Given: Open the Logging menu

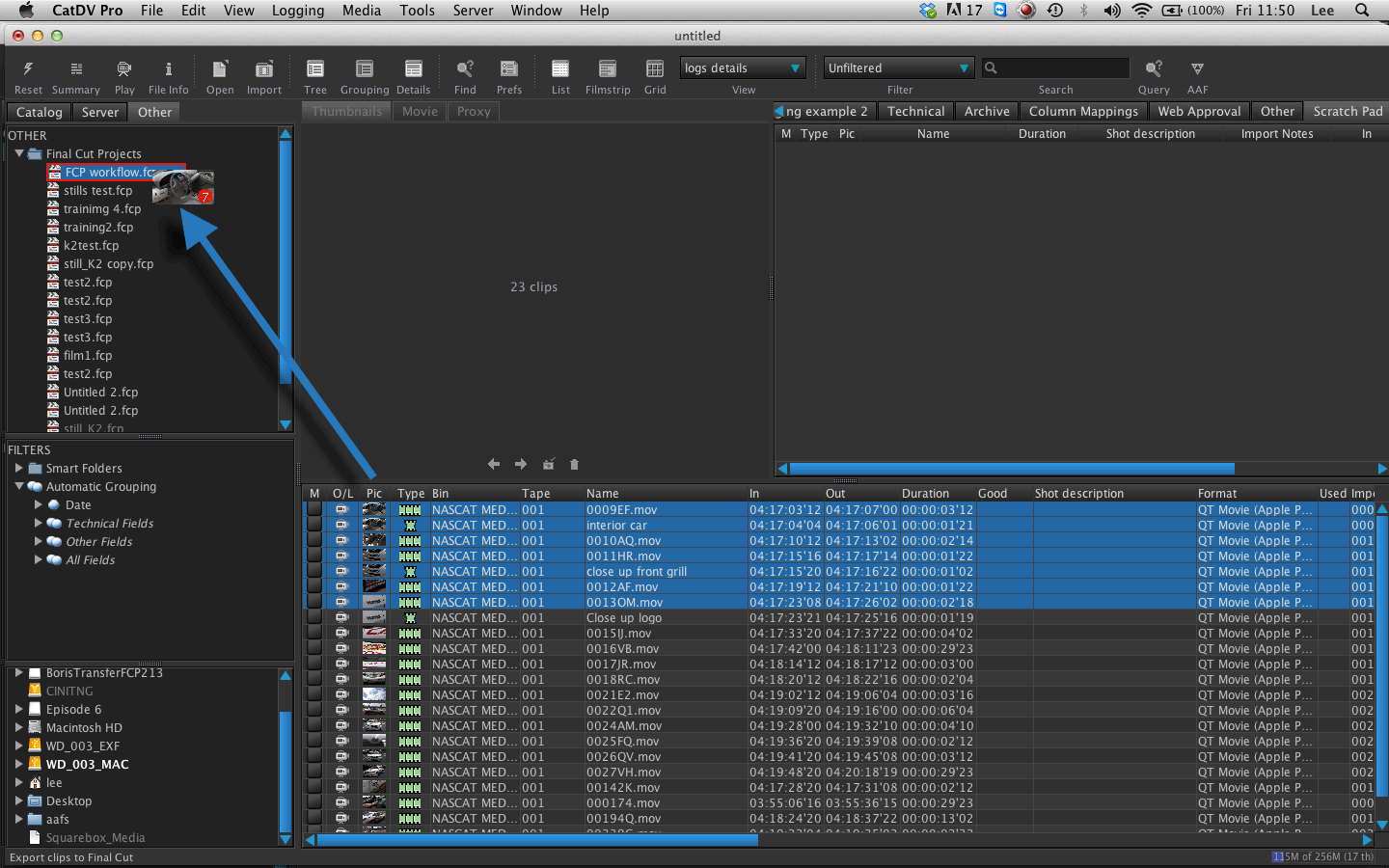Looking at the screenshot, I should [x=297, y=11].
